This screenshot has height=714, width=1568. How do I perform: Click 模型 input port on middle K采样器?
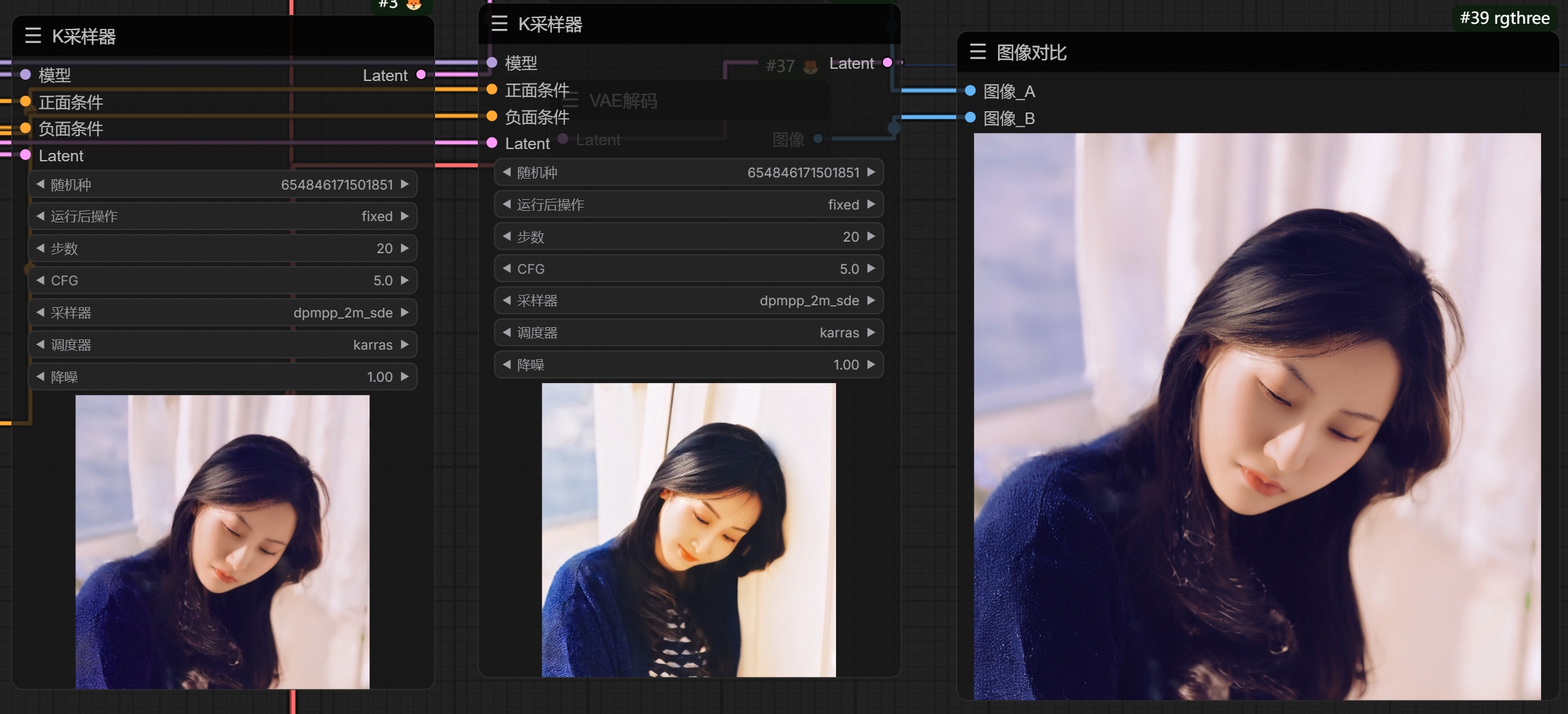[492, 62]
